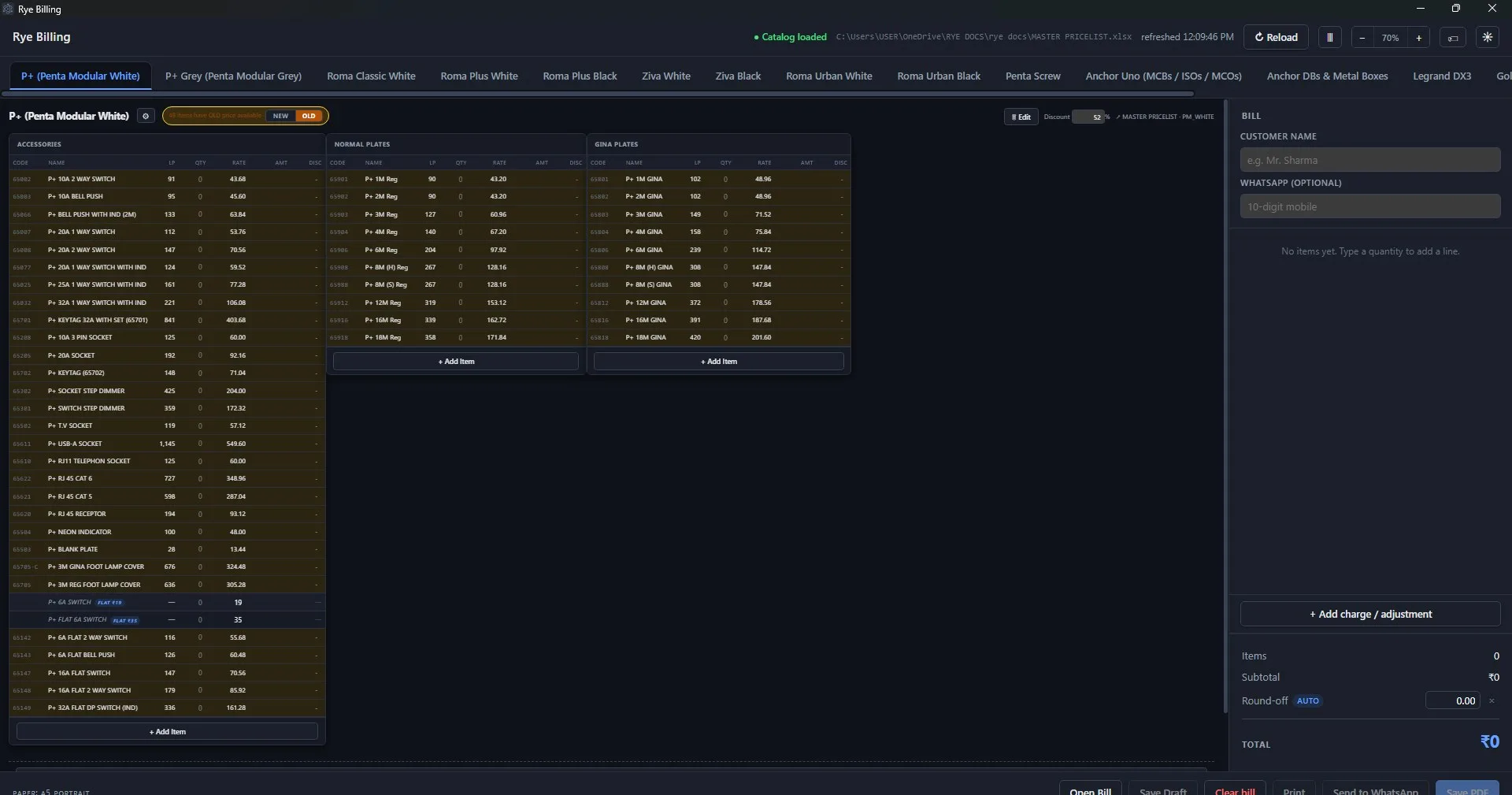
Task: Click the P+ SOCKET STEP DIMMER row
Action: pyautogui.click(x=167, y=391)
